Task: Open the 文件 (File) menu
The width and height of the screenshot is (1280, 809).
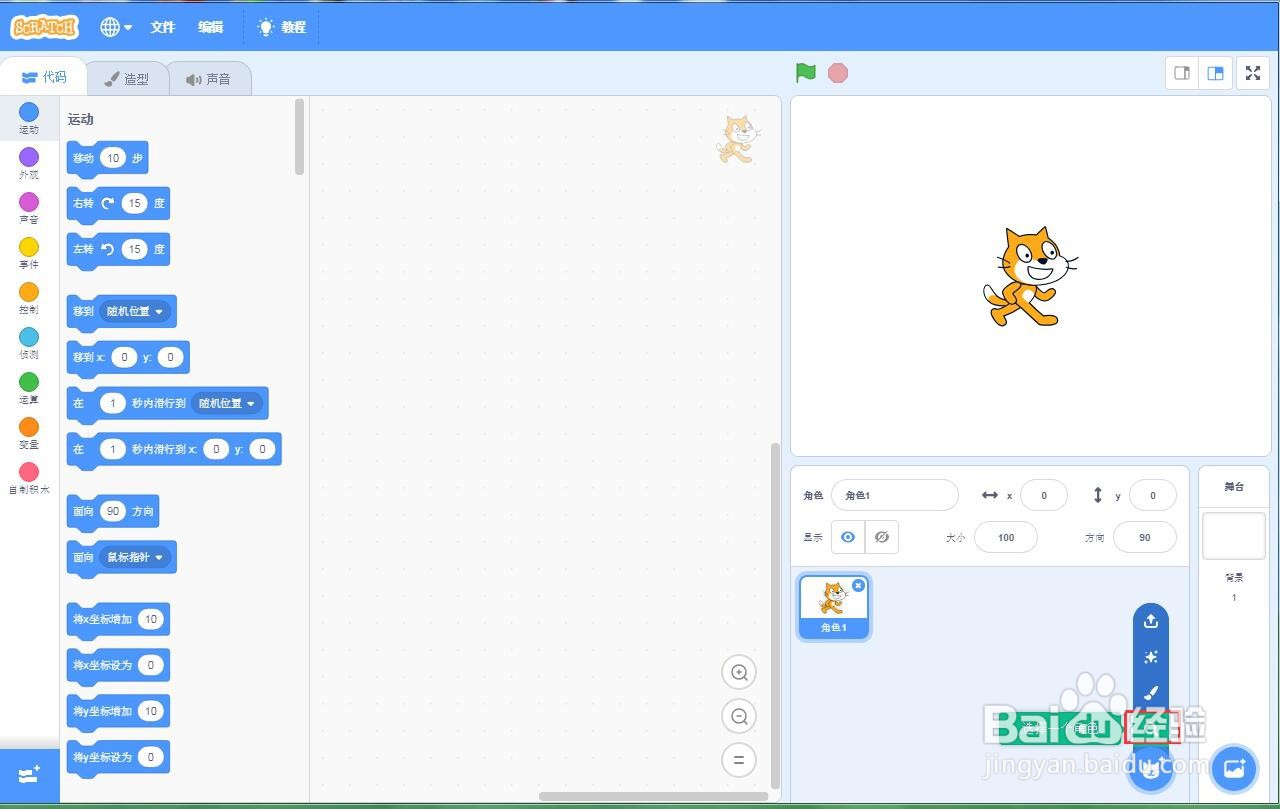Action: point(162,27)
